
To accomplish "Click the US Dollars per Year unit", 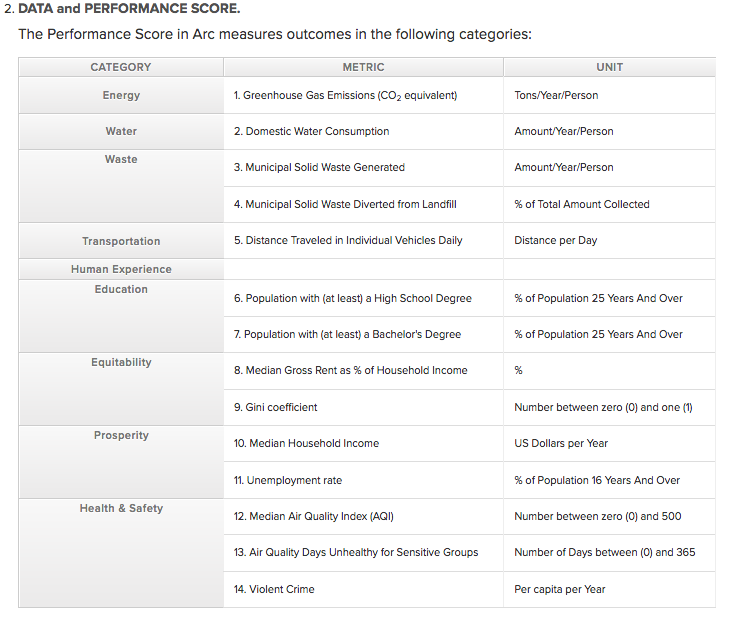I will pyautogui.click(x=561, y=443).
